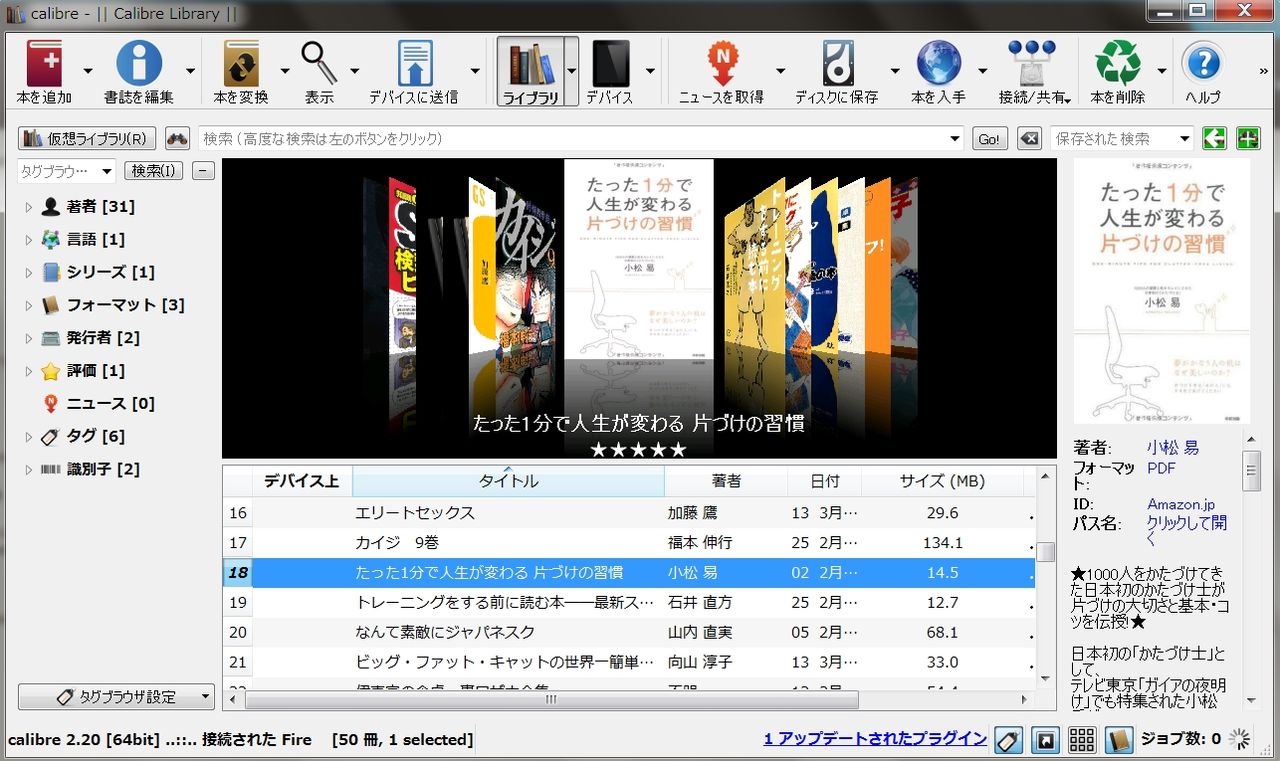This screenshot has height=761, width=1280.
Task: Click the green copy saved search icon
Action: 1214,139
